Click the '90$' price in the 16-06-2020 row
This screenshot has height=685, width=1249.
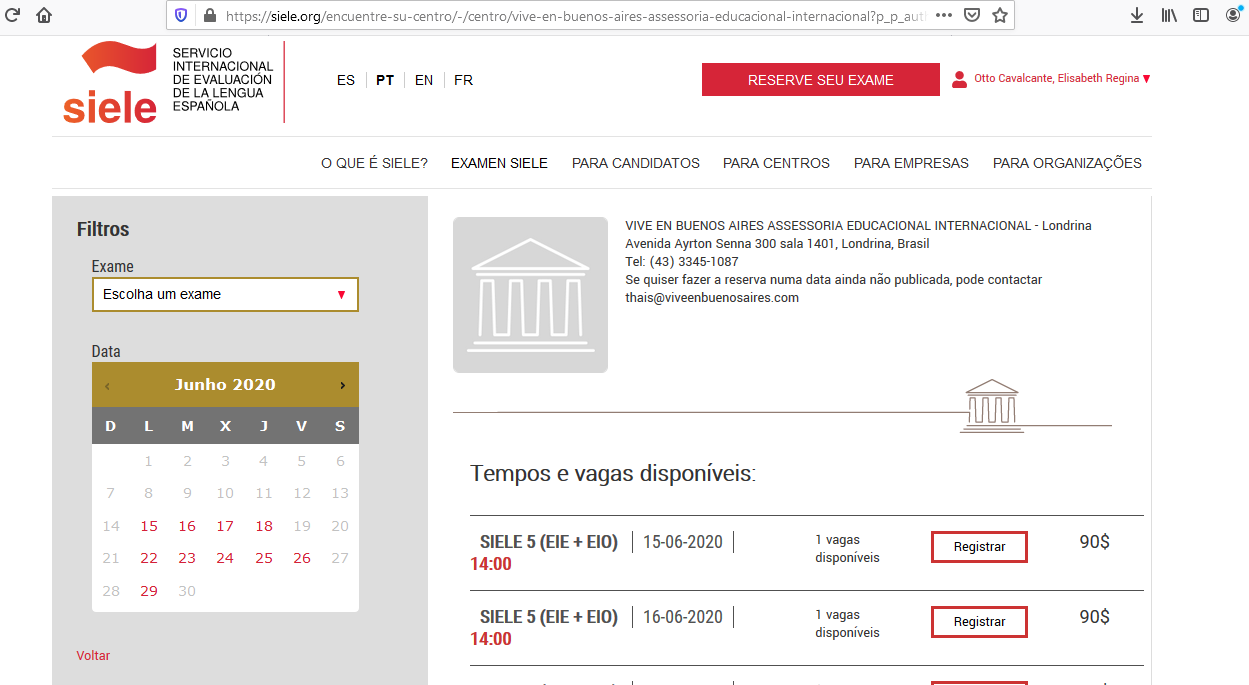click(1094, 617)
